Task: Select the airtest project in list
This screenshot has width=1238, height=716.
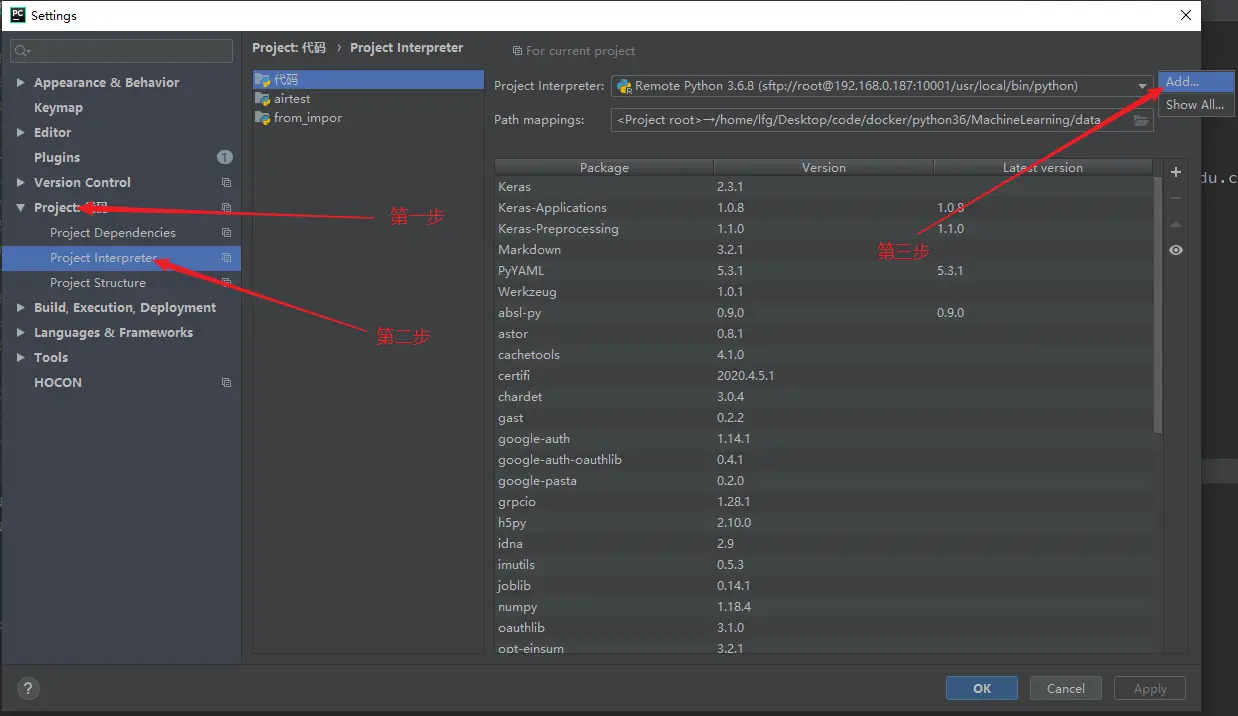Action: click(x=368, y=99)
